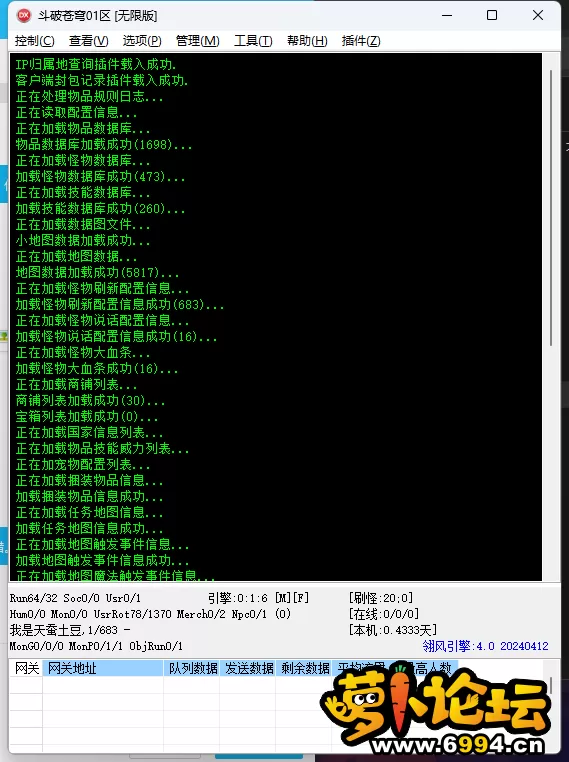569x762 pixels.
Task: Click status text MonG0/0/0 MonP0/1/1 ObjRun0/1
Action: 96,646
